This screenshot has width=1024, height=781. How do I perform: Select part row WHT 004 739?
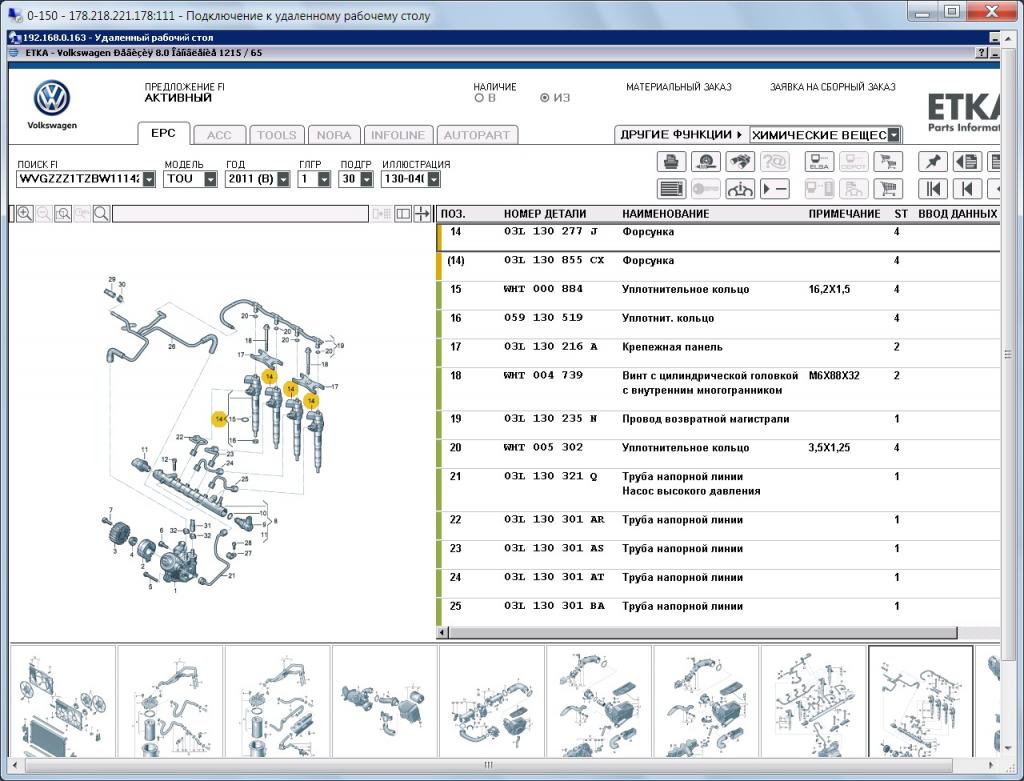(x=718, y=389)
